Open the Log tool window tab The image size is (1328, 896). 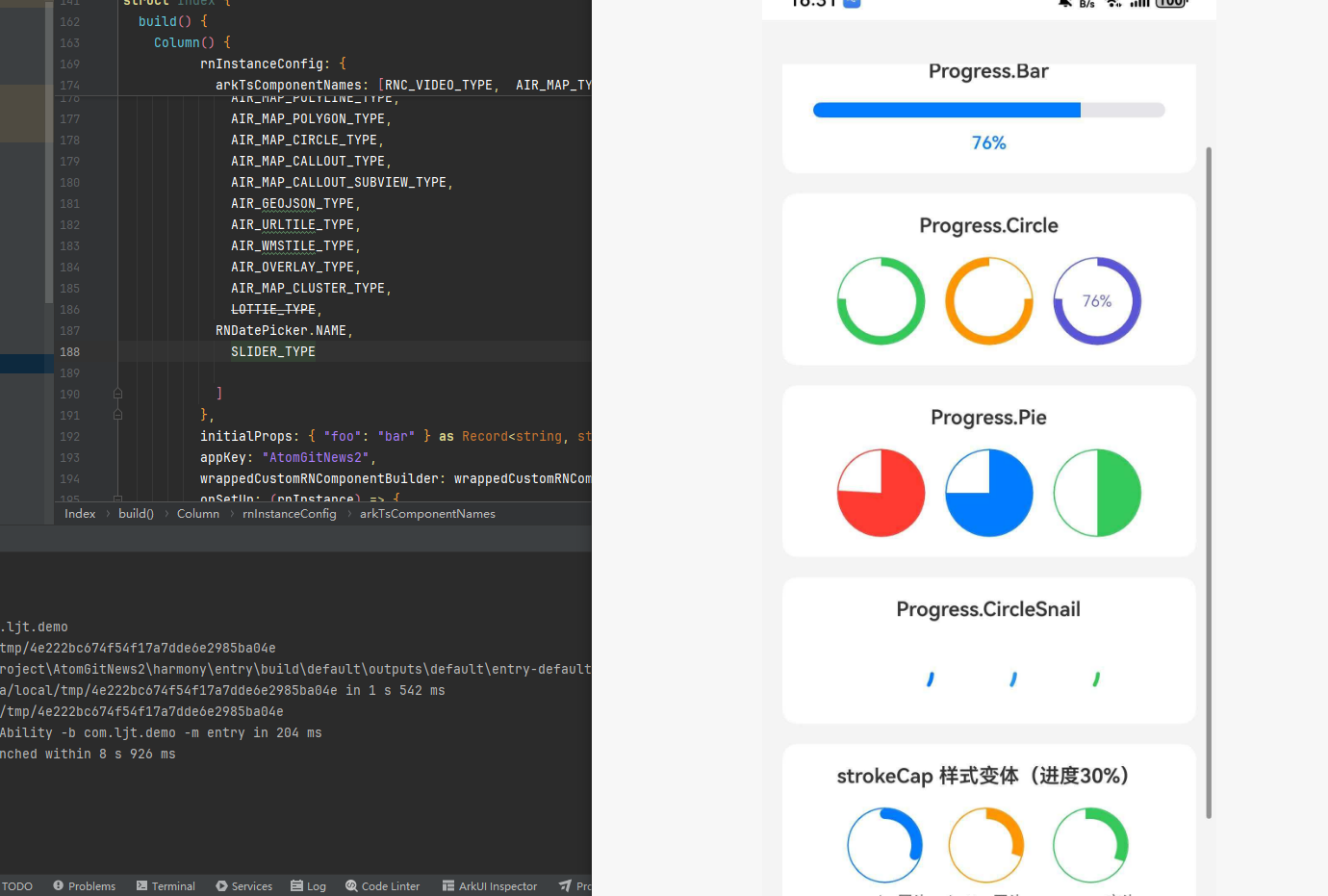(308, 886)
